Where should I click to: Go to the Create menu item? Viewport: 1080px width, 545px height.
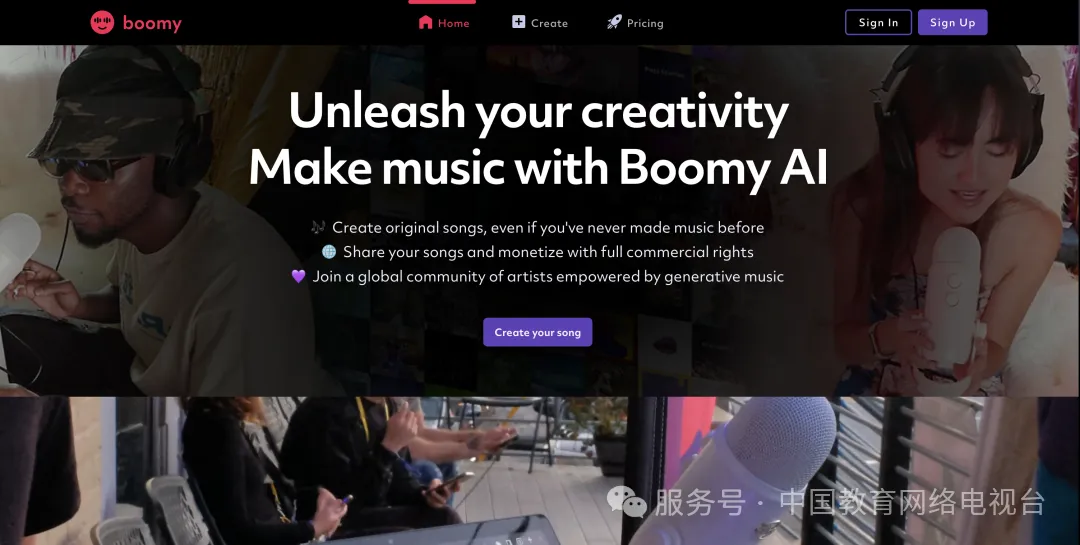[549, 23]
